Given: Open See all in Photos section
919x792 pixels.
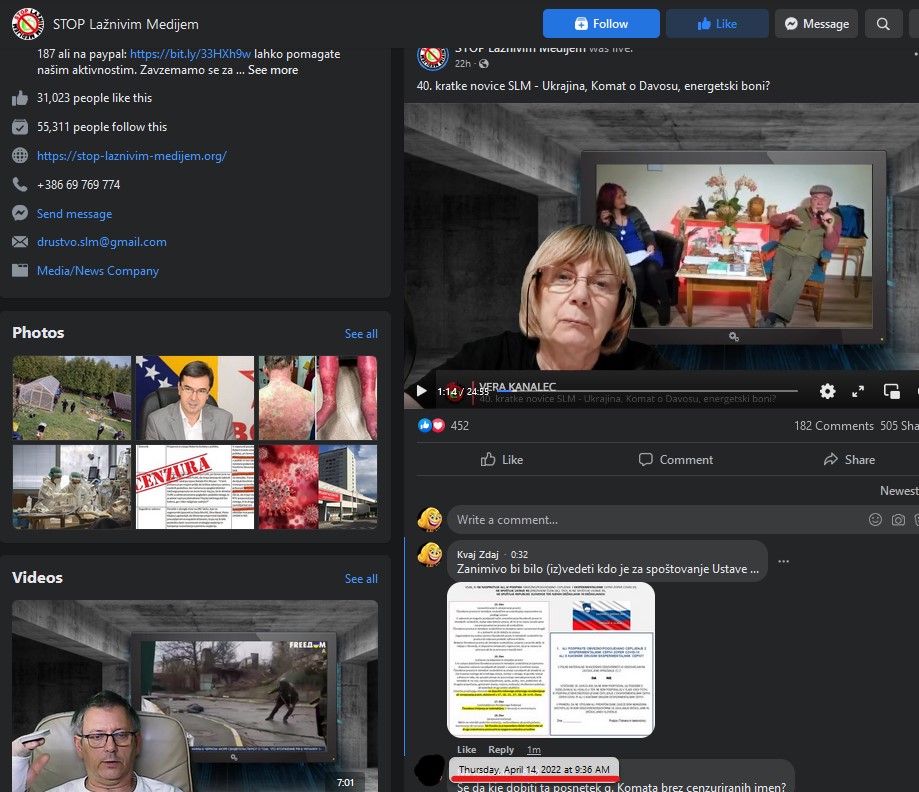Looking at the screenshot, I should 361,334.
